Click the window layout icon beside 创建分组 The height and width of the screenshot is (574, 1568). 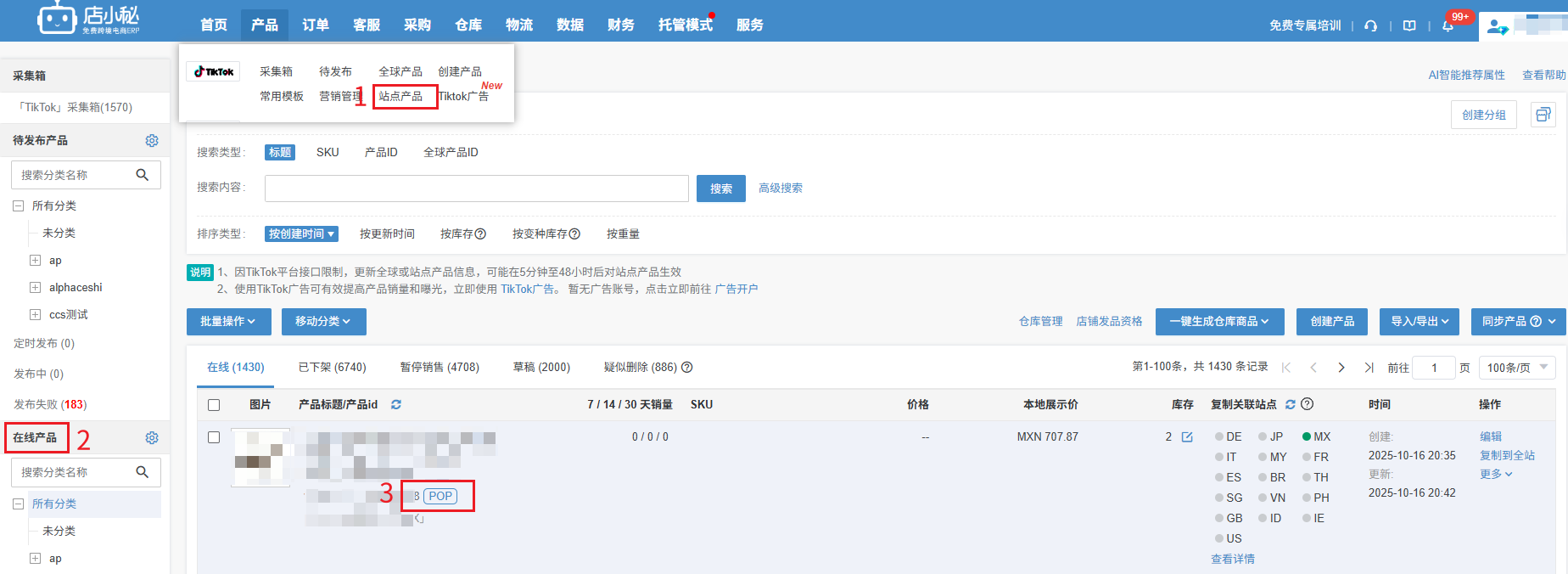1543,115
